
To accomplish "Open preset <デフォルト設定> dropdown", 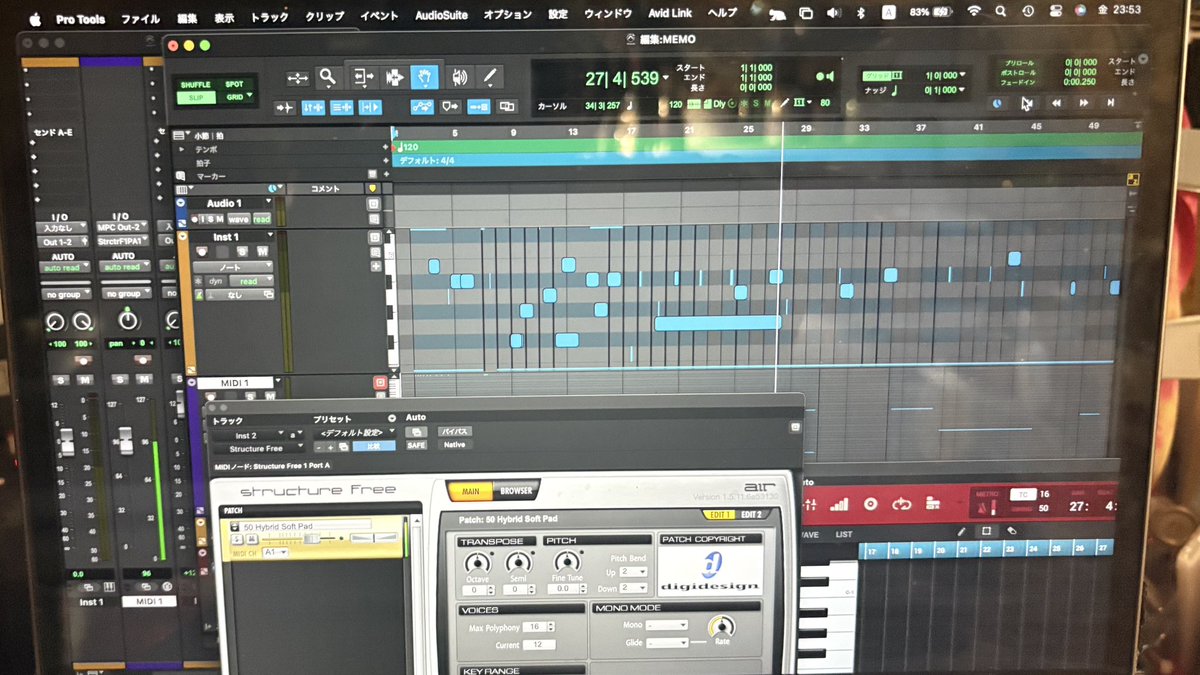I will (x=354, y=433).
